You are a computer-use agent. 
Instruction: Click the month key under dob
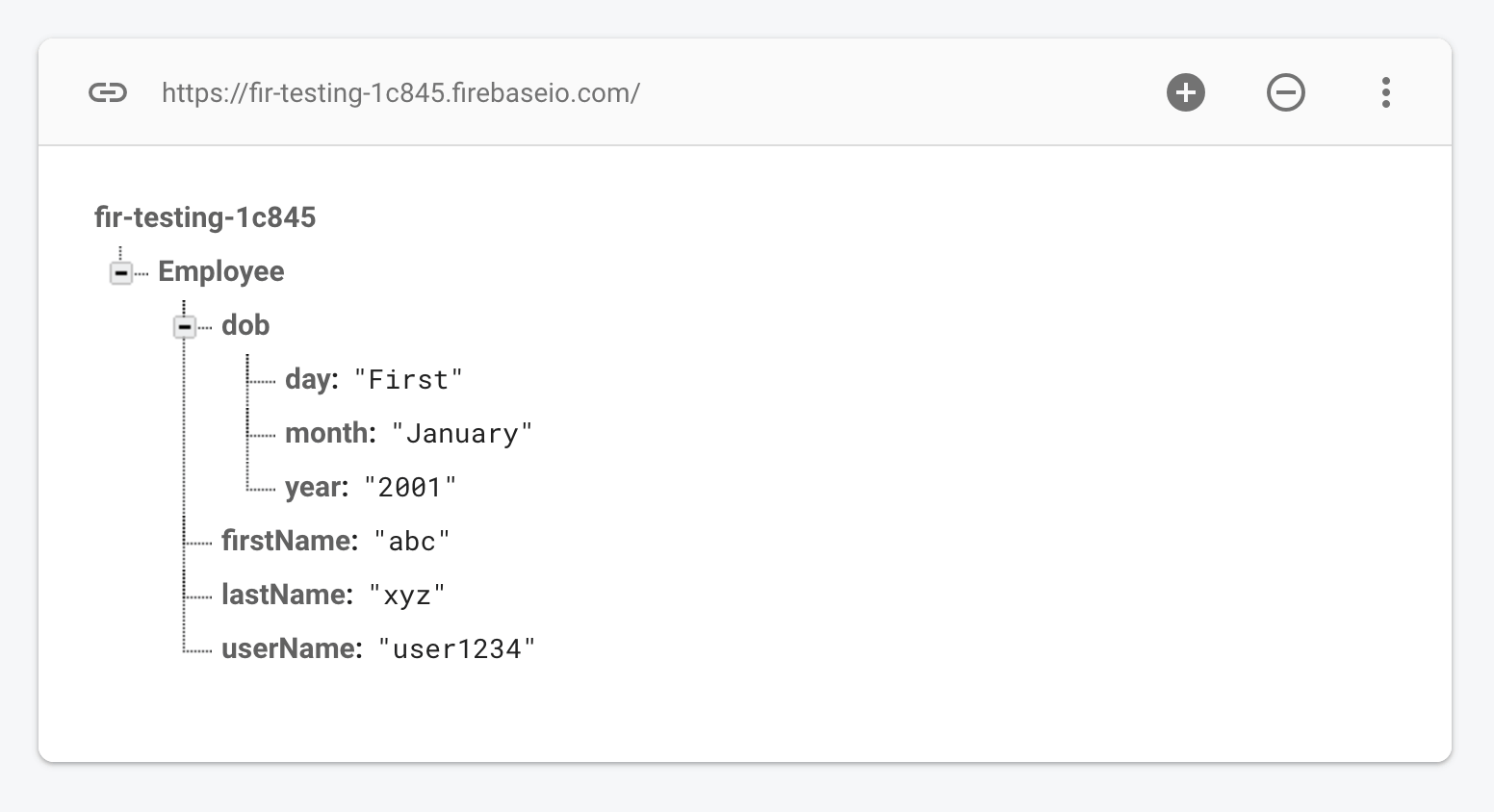[x=326, y=433]
